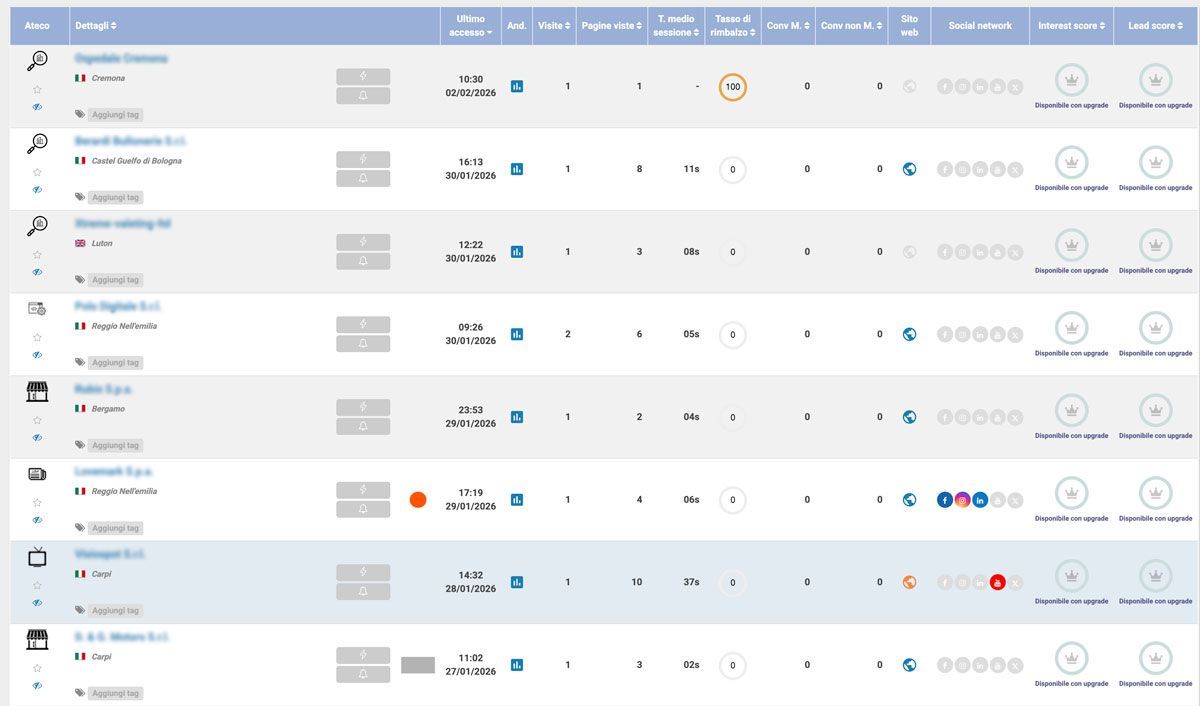Click the orange website globe in the 14:32 row
The width and height of the screenshot is (1200, 706).
tap(909, 583)
